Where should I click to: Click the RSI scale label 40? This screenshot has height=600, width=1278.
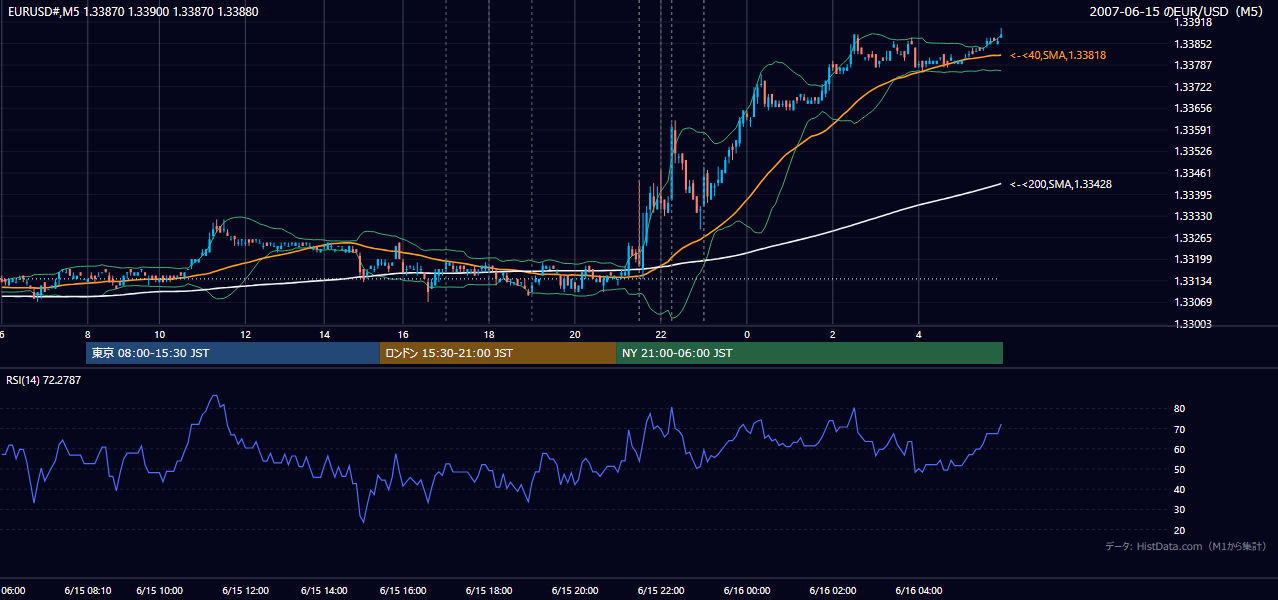pyautogui.click(x=1179, y=489)
